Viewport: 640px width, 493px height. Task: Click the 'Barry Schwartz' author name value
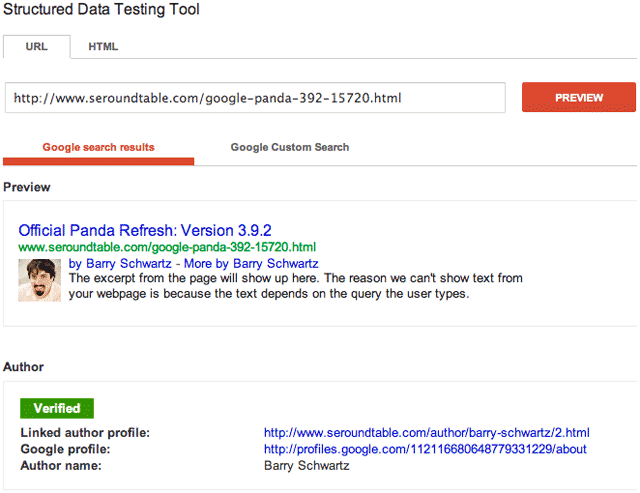[x=307, y=466]
